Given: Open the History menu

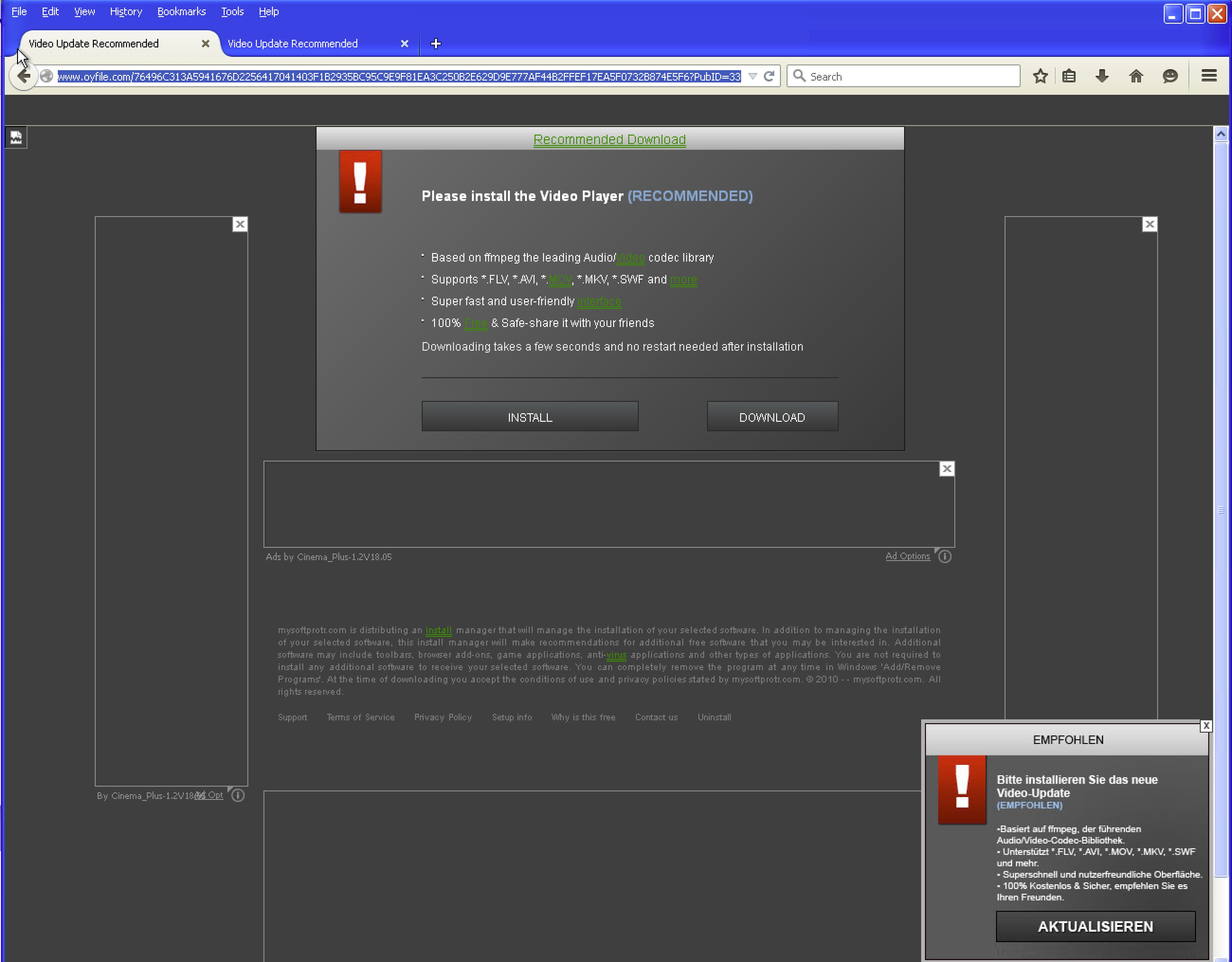Looking at the screenshot, I should tap(126, 11).
